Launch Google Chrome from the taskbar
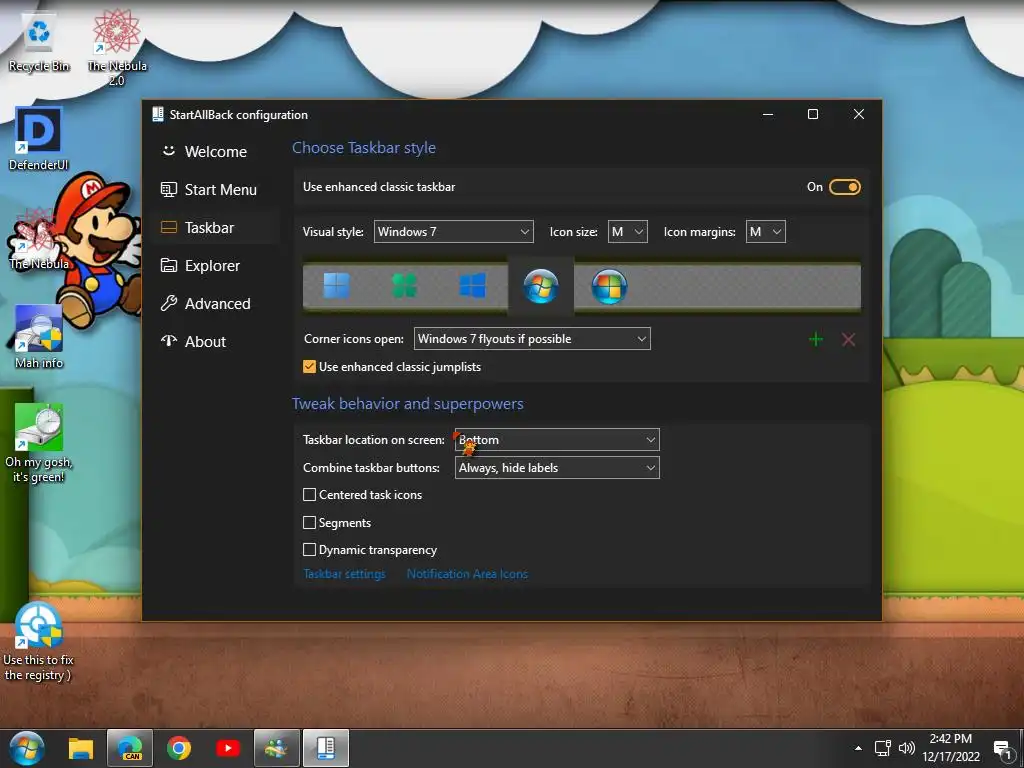 click(178, 748)
